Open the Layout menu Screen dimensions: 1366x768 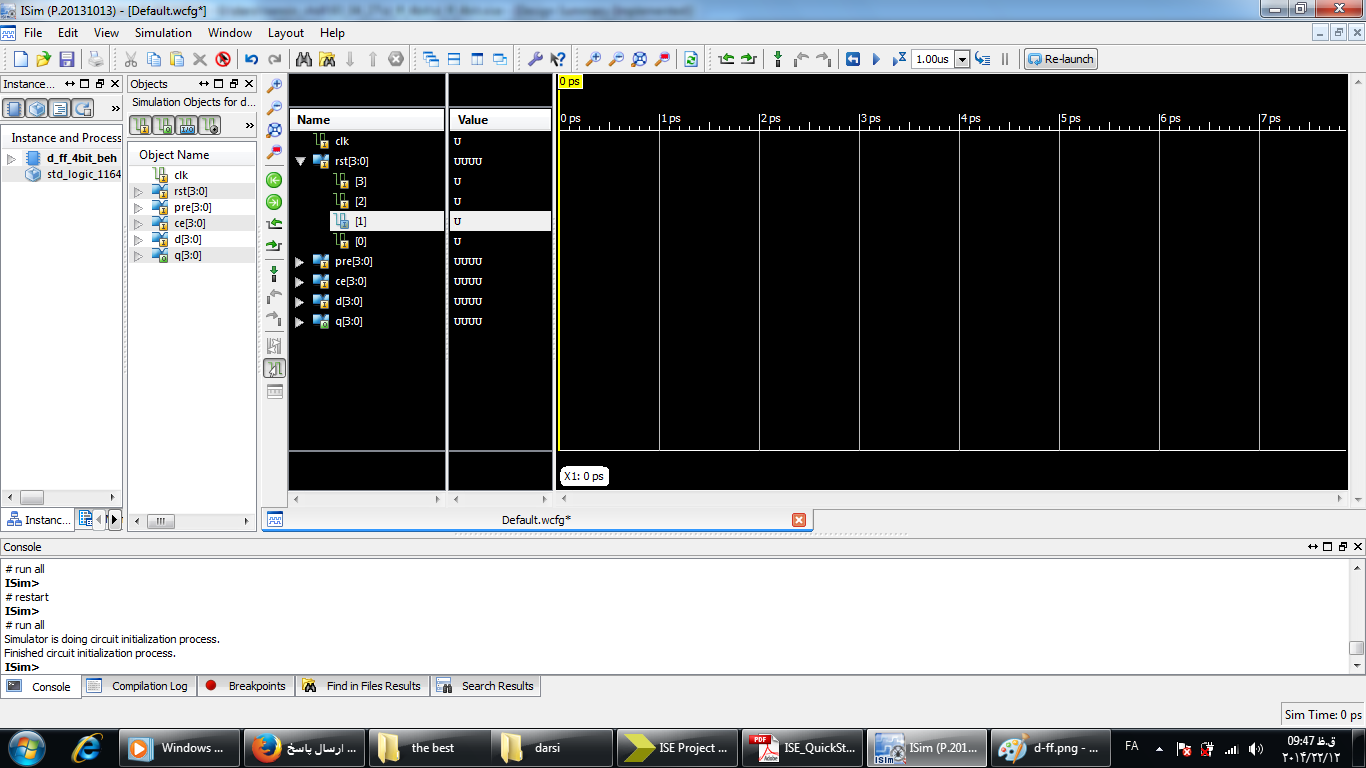(286, 33)
